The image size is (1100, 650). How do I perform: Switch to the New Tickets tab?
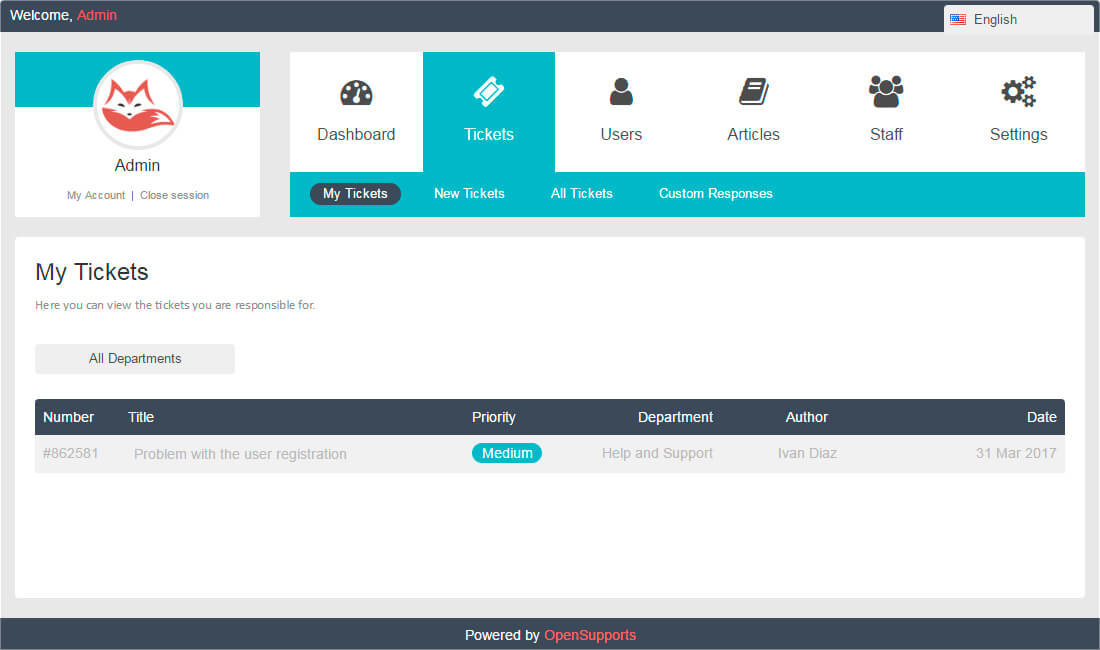[x=469, y=193]
